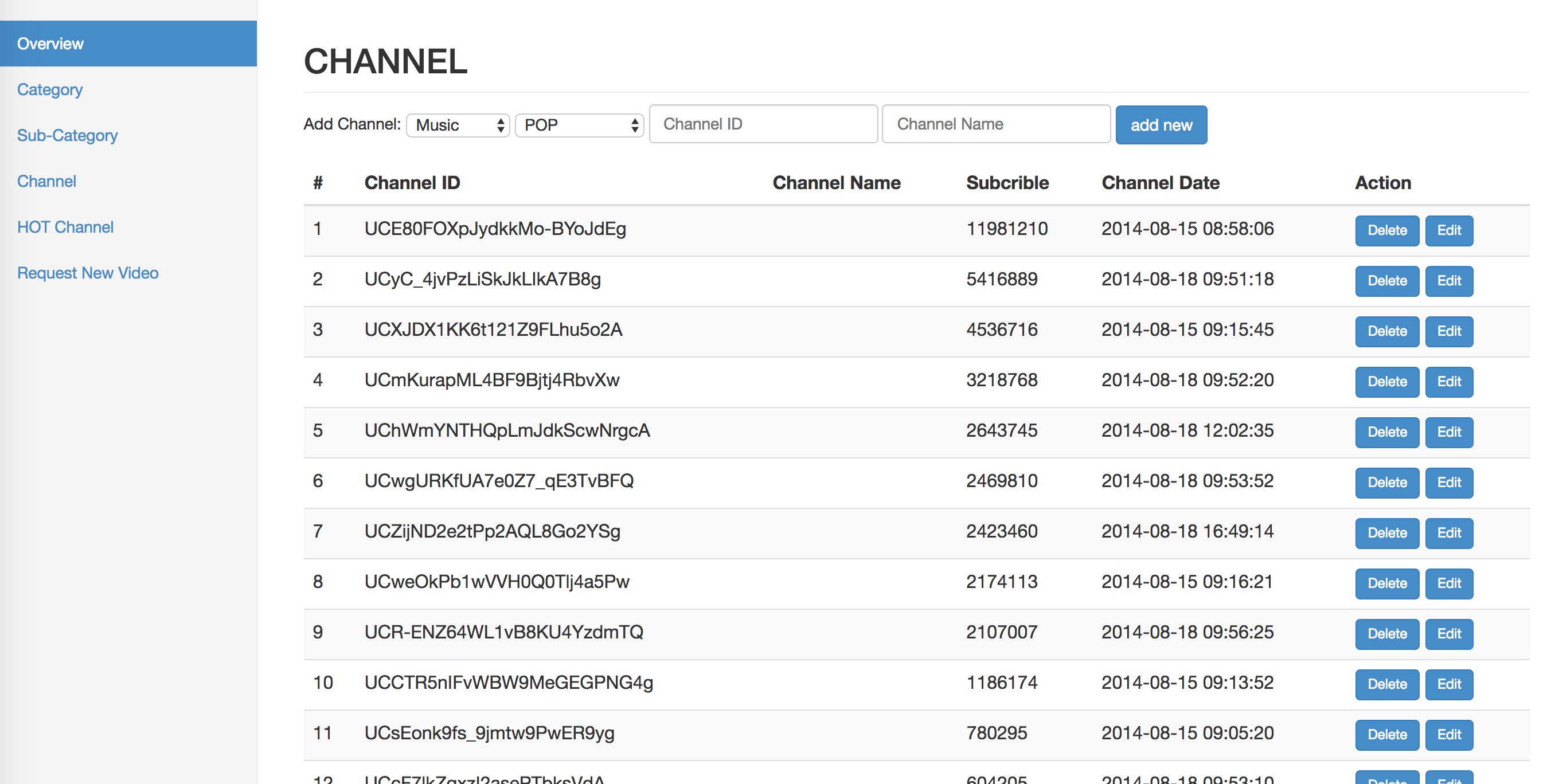Open the Channel sidebar link
The image size is (1547, 784).
pos(47,181)
